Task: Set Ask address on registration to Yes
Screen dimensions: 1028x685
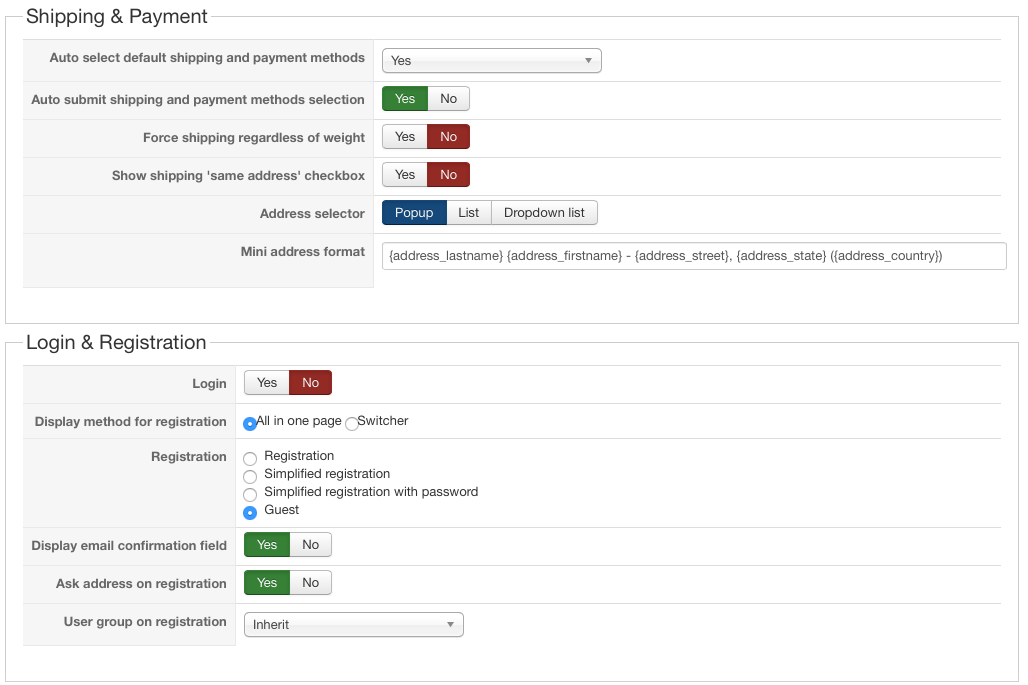Action: (x=266, y=583)
